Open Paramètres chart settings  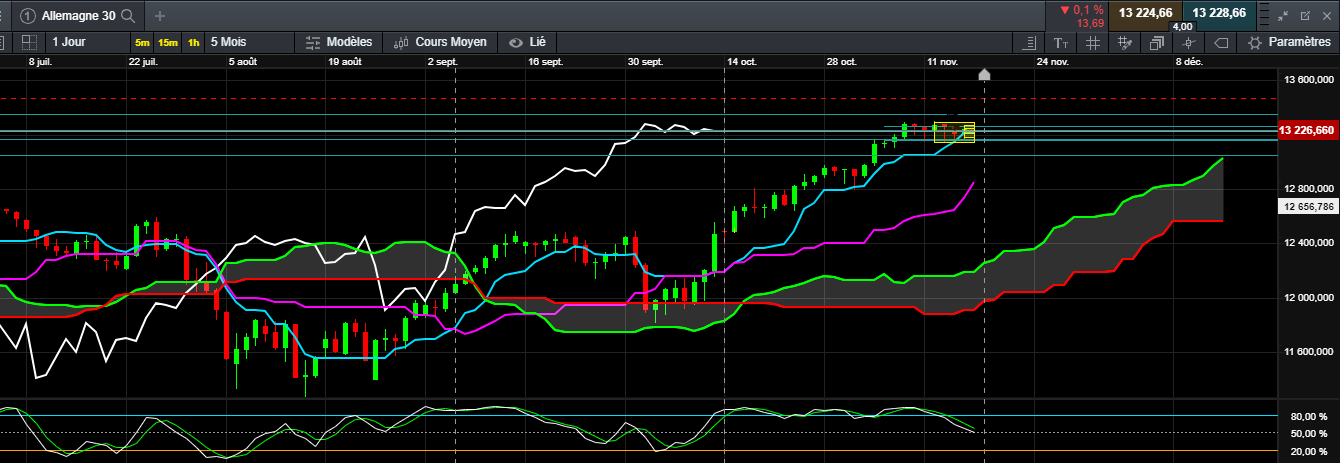[x=1290, y=43]
